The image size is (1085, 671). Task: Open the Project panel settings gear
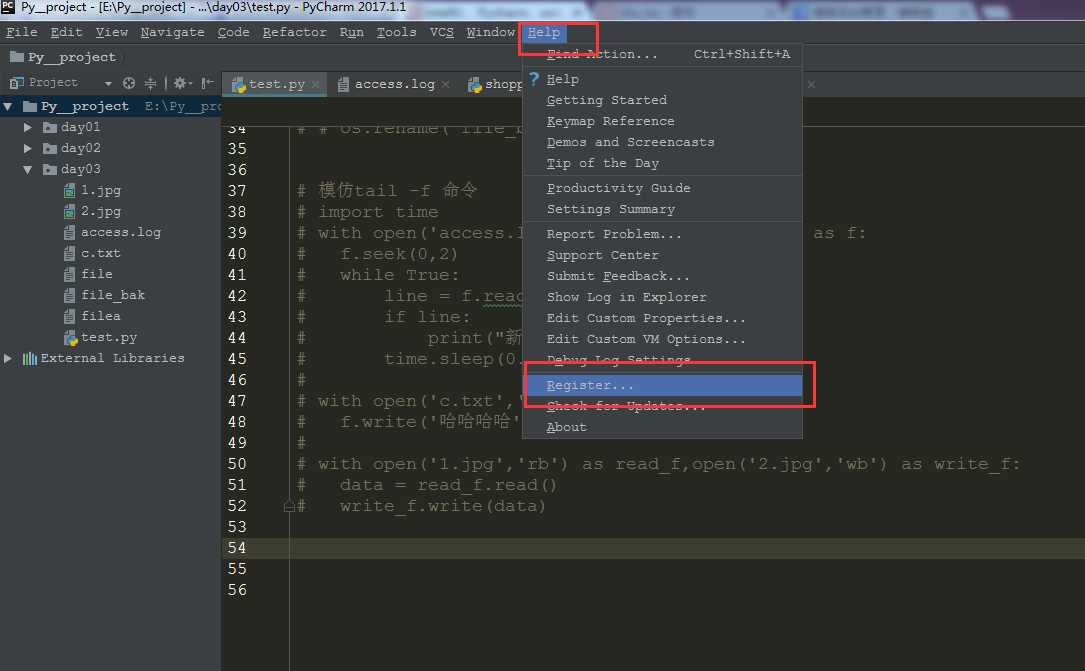[x=180, y=83]
